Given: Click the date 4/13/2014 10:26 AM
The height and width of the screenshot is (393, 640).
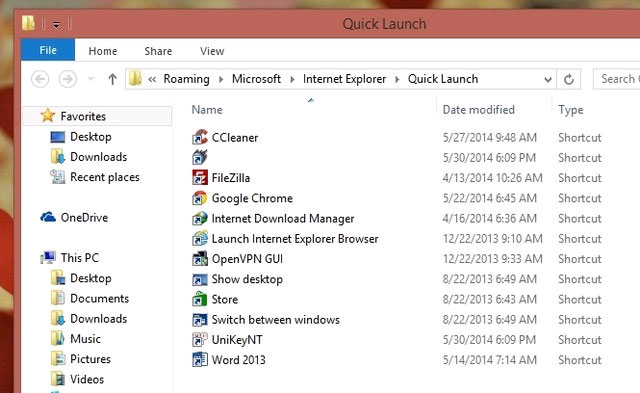Looking at the screenshot, I should (x=493, y=178).
